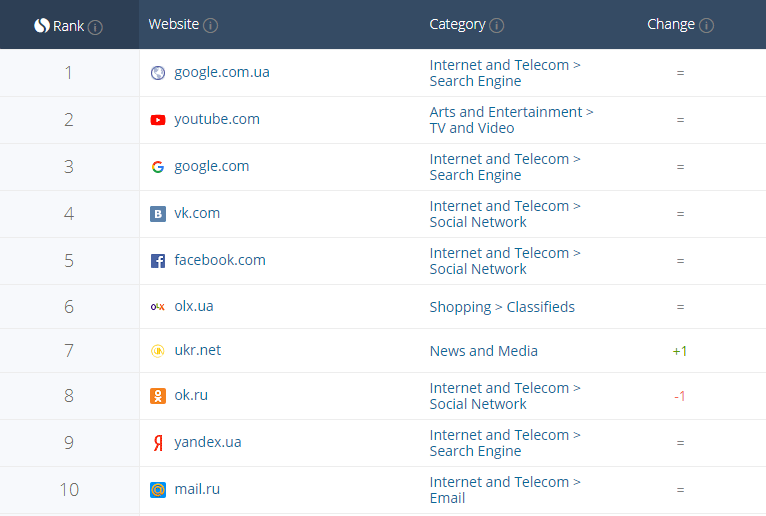
Task: Select the Shopping > Classifieds category link
Action: coord(502,307)
